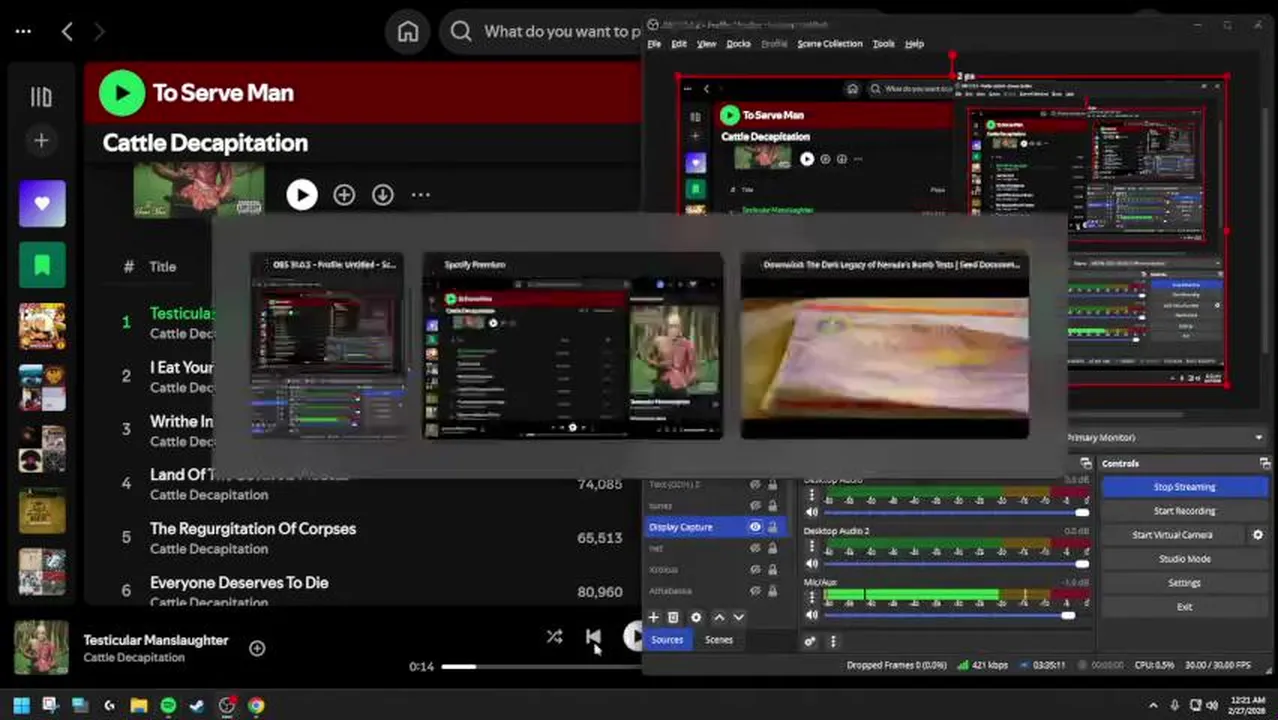This screenshot has width=1278, height=720.
Task: Create a new playlist with the sidebar plus
Action: (x=41, y=141)
